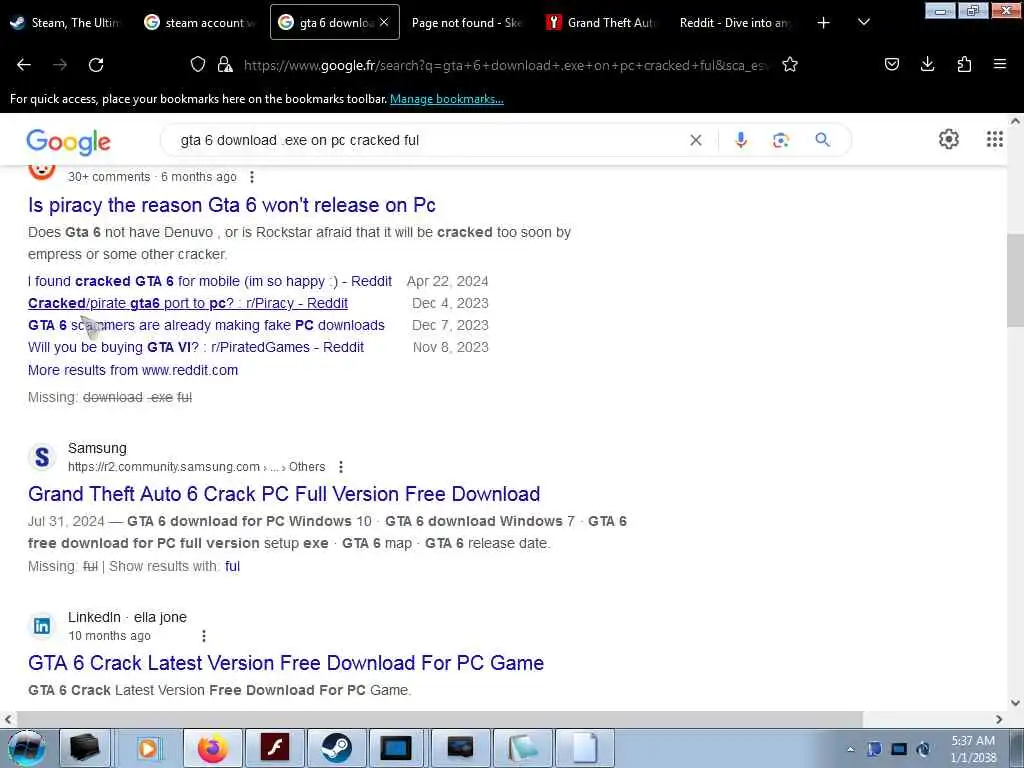Bookmark this page with star icon
1024x768 pixels.
pos(790,64)
